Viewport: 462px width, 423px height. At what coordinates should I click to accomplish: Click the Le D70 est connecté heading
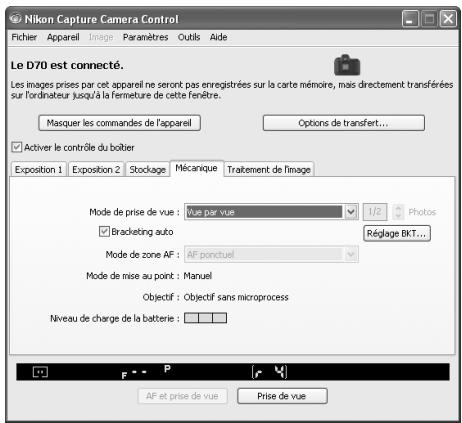[67, 65]
